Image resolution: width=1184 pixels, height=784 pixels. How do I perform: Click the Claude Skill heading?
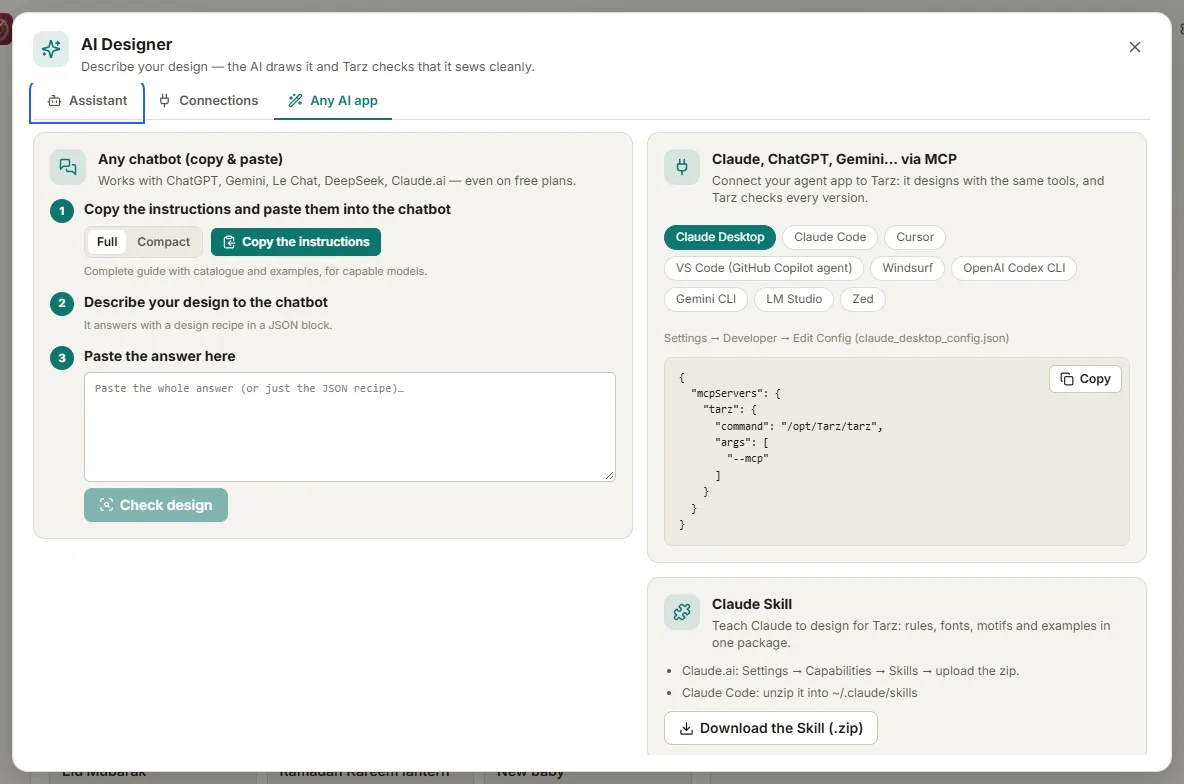point(751,604)
